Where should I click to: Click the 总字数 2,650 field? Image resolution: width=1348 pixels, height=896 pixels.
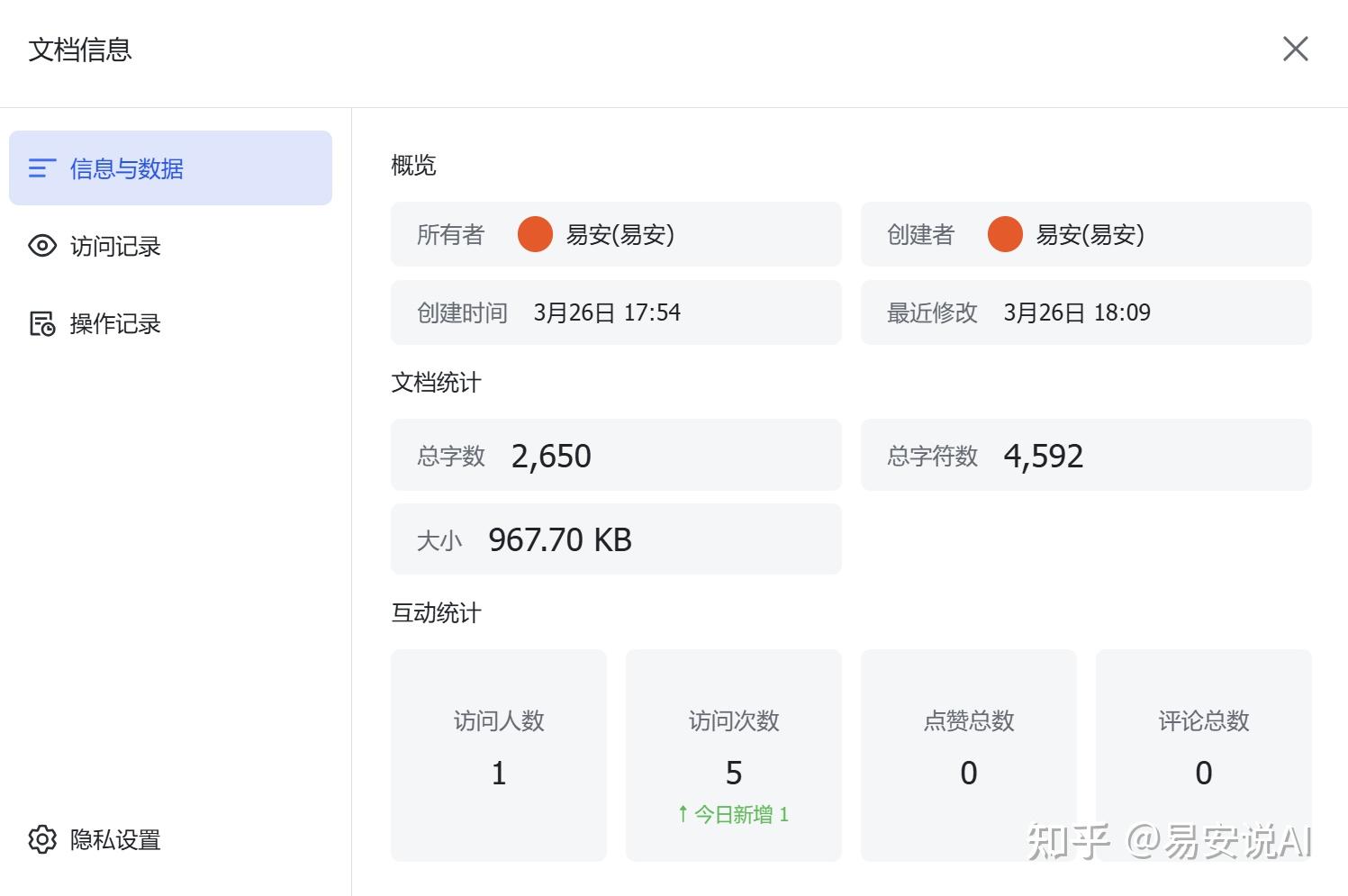pyautogui.click(x=616, y=455)
